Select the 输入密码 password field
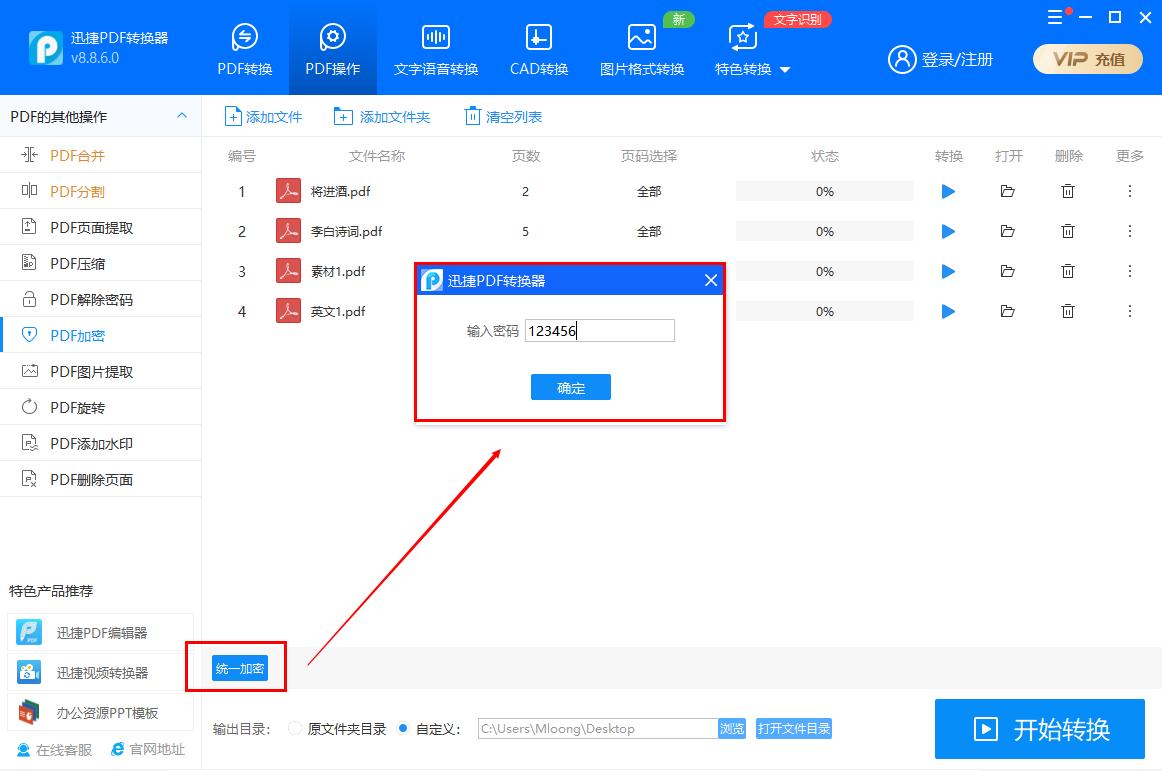The width and height of the screenshot is (1162, 771). (x=599, y=330)
